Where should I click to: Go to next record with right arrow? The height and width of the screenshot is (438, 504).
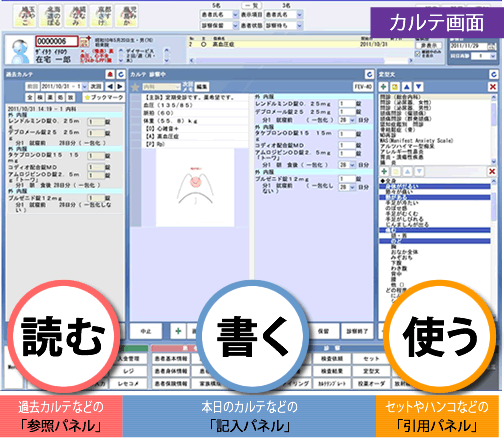click(x=120, y=87)
